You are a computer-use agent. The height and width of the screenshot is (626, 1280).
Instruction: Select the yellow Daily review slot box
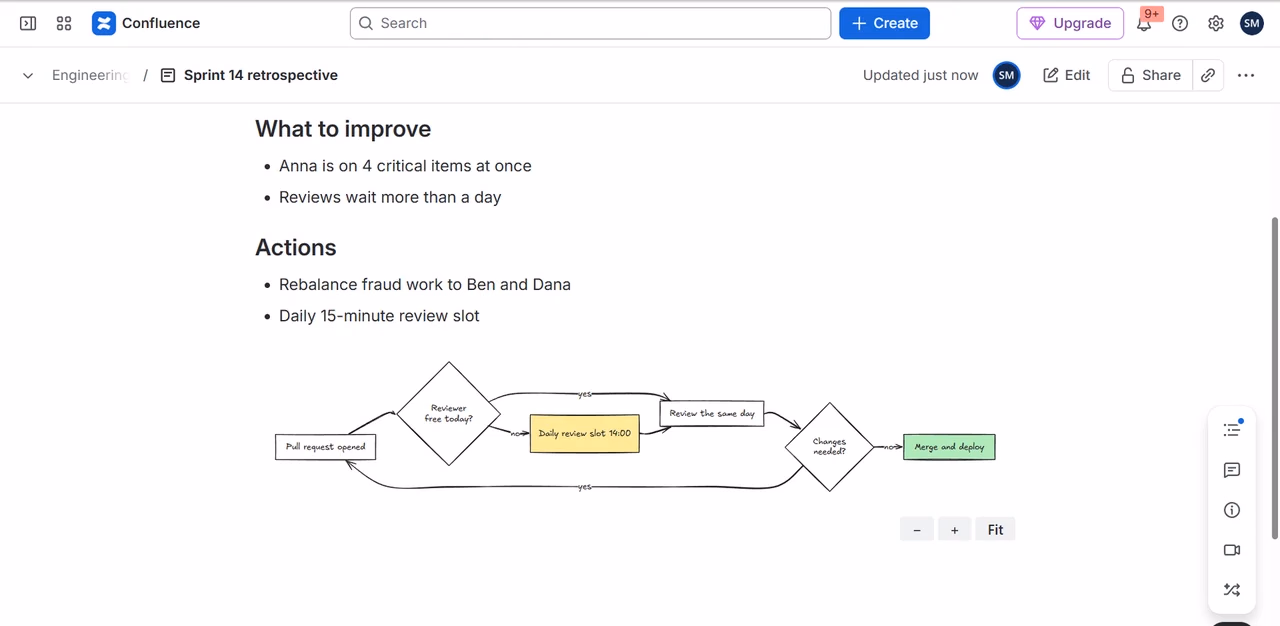[x=584, y=433]
